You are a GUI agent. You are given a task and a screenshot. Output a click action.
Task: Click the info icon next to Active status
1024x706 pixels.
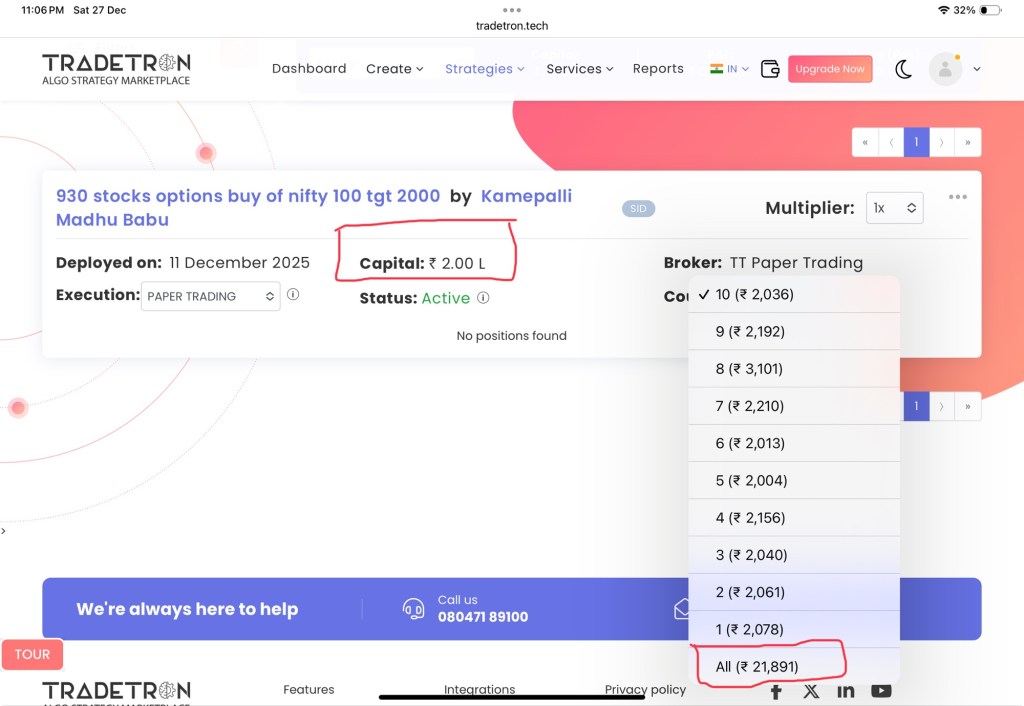click(483, 298)
